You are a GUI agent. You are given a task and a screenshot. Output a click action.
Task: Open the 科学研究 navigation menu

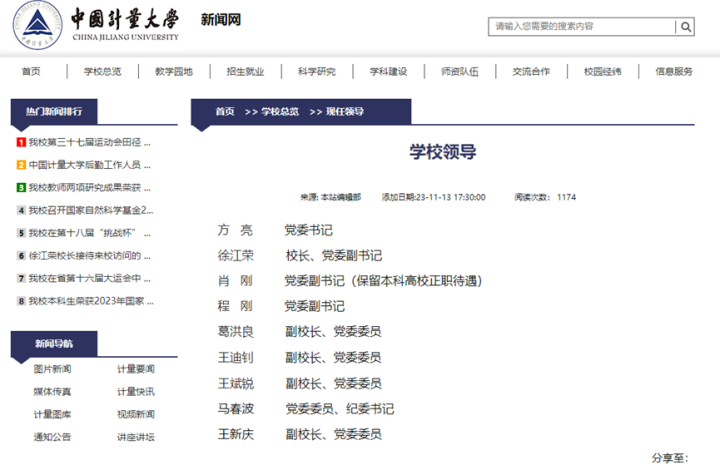[316, 71]
